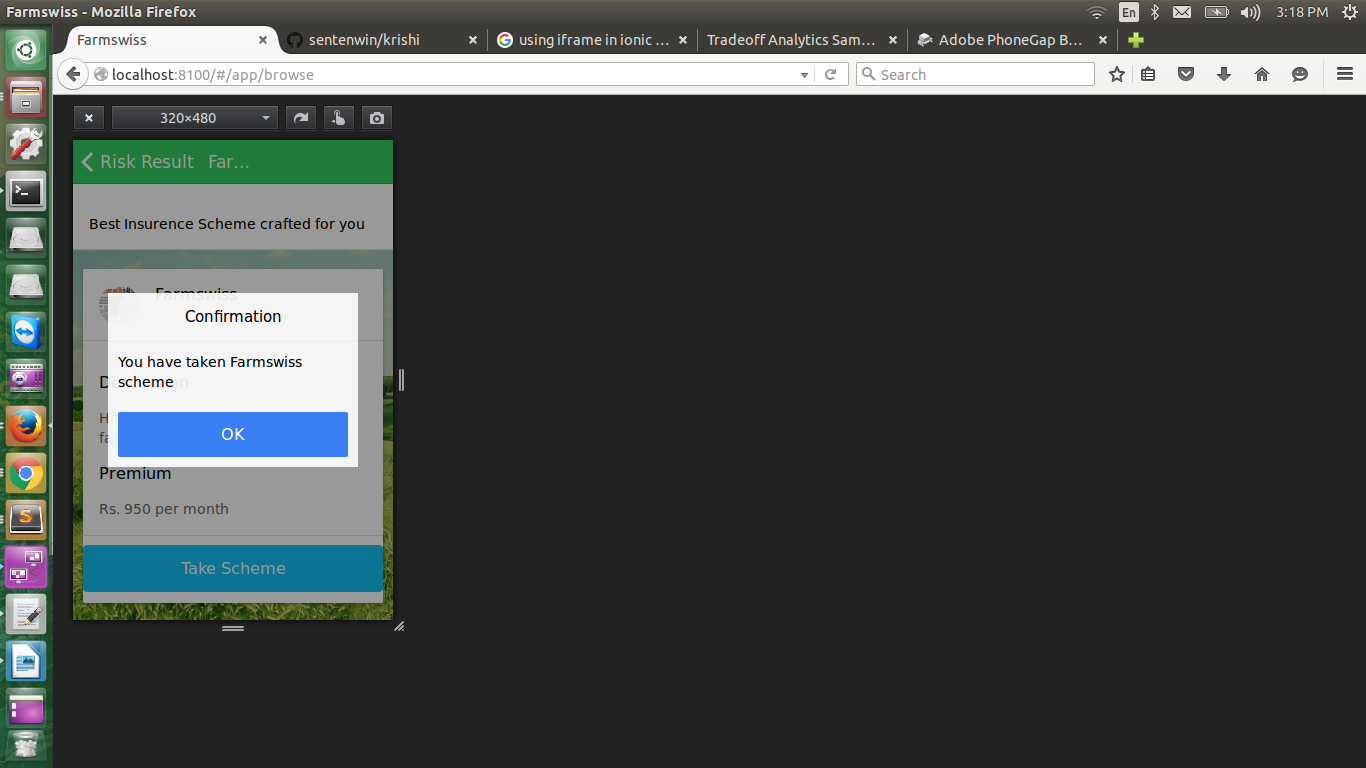Viewport: 1366px width, 768px height.
Task: Open the Trash in launcher
Action: pos(26,747)
